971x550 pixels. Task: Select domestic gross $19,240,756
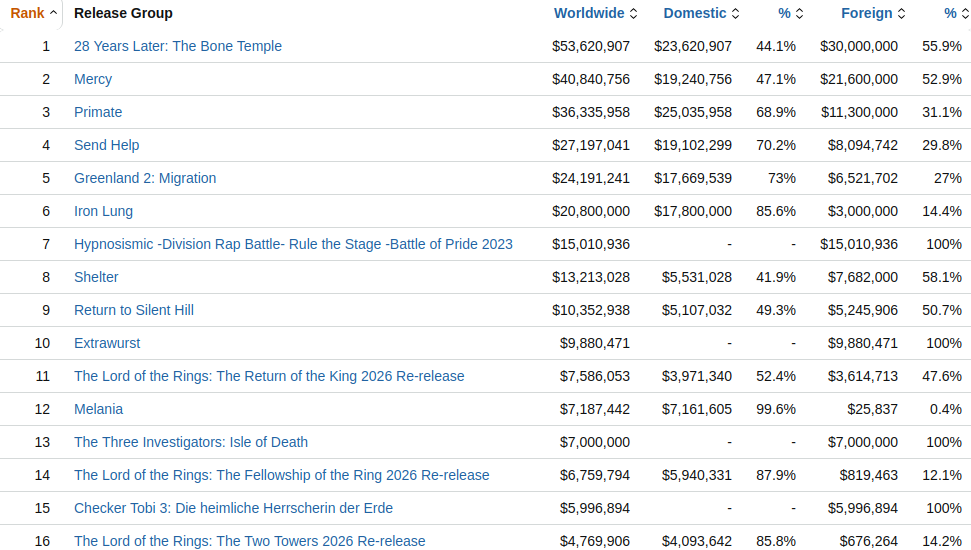(x=693, y=79)
